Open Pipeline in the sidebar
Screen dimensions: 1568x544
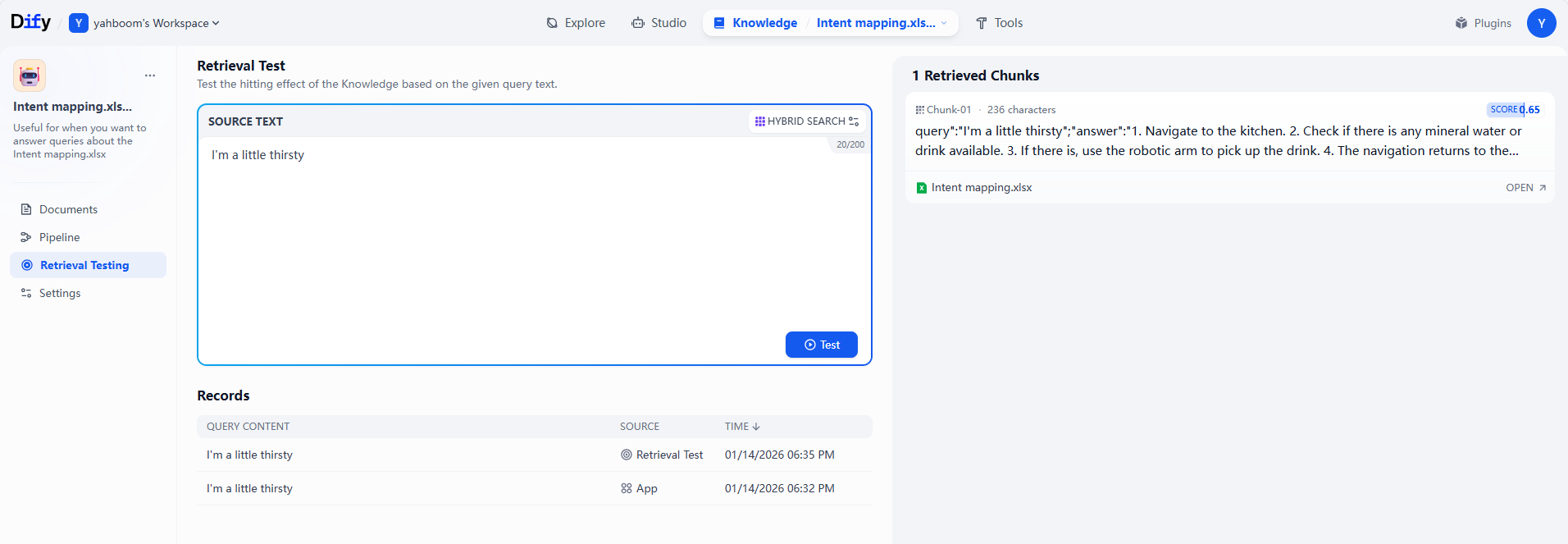[x=88, y=237]
